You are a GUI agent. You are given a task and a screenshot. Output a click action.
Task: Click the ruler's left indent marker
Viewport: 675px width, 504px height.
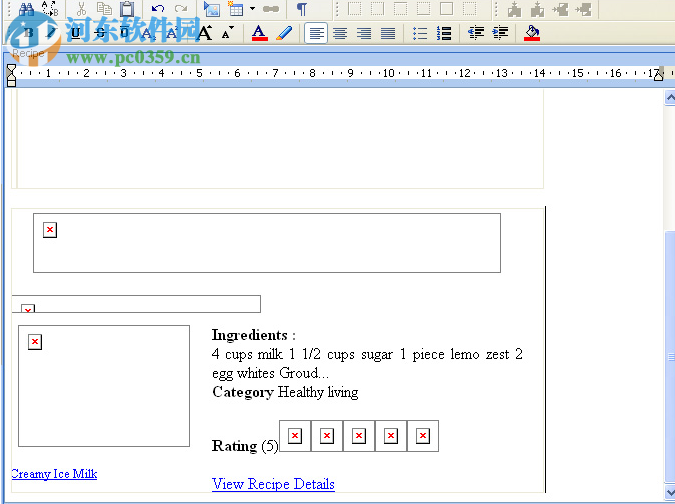pyautogui.click(x=11, y=75)
